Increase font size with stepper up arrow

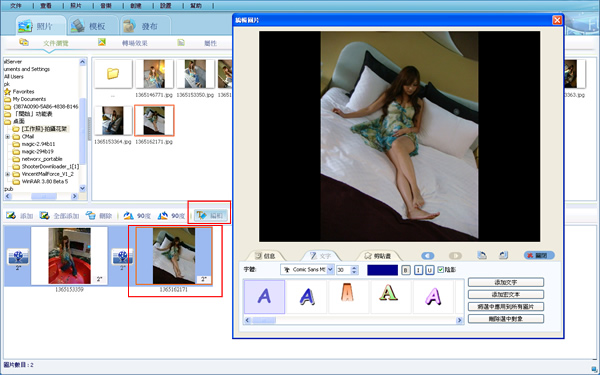pos(354,267)
